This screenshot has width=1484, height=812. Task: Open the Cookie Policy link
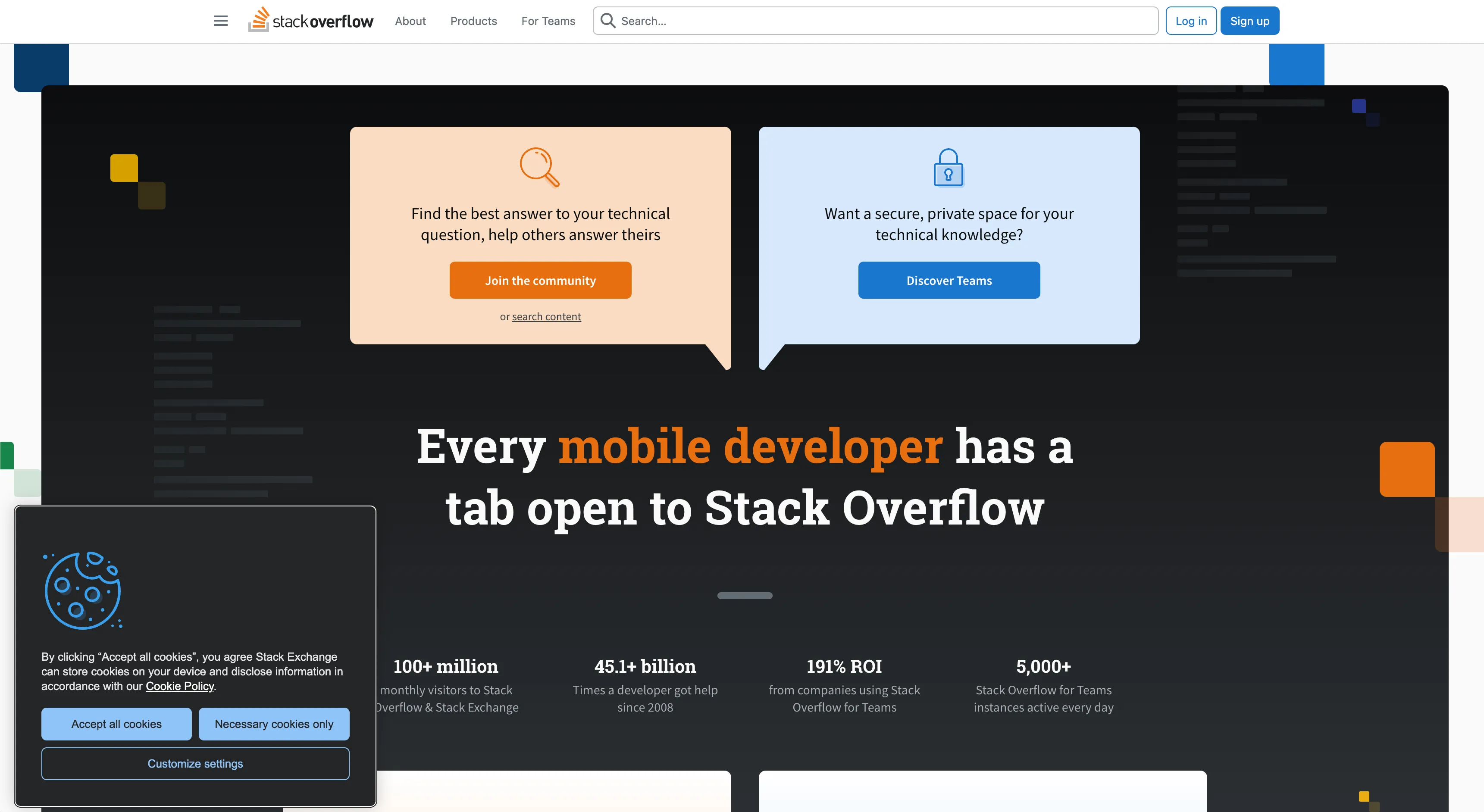[179, 686]
